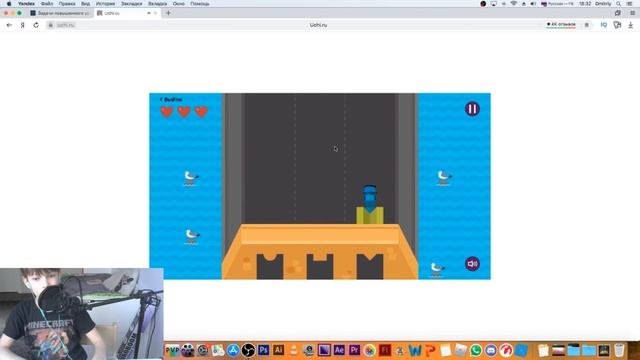
Task: Open the shield protection icon in toolbar
Action: click(x=617, y=25)
